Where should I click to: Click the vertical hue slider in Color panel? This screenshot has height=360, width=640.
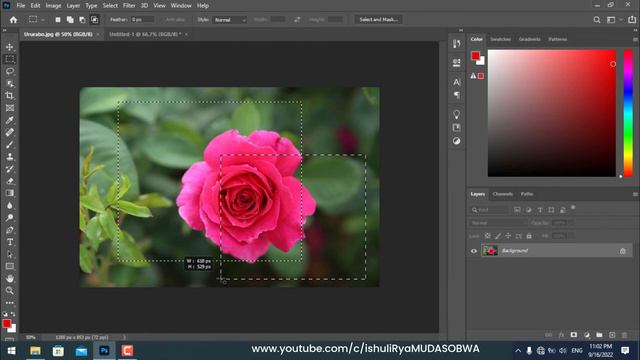click(x=628, y=113)
